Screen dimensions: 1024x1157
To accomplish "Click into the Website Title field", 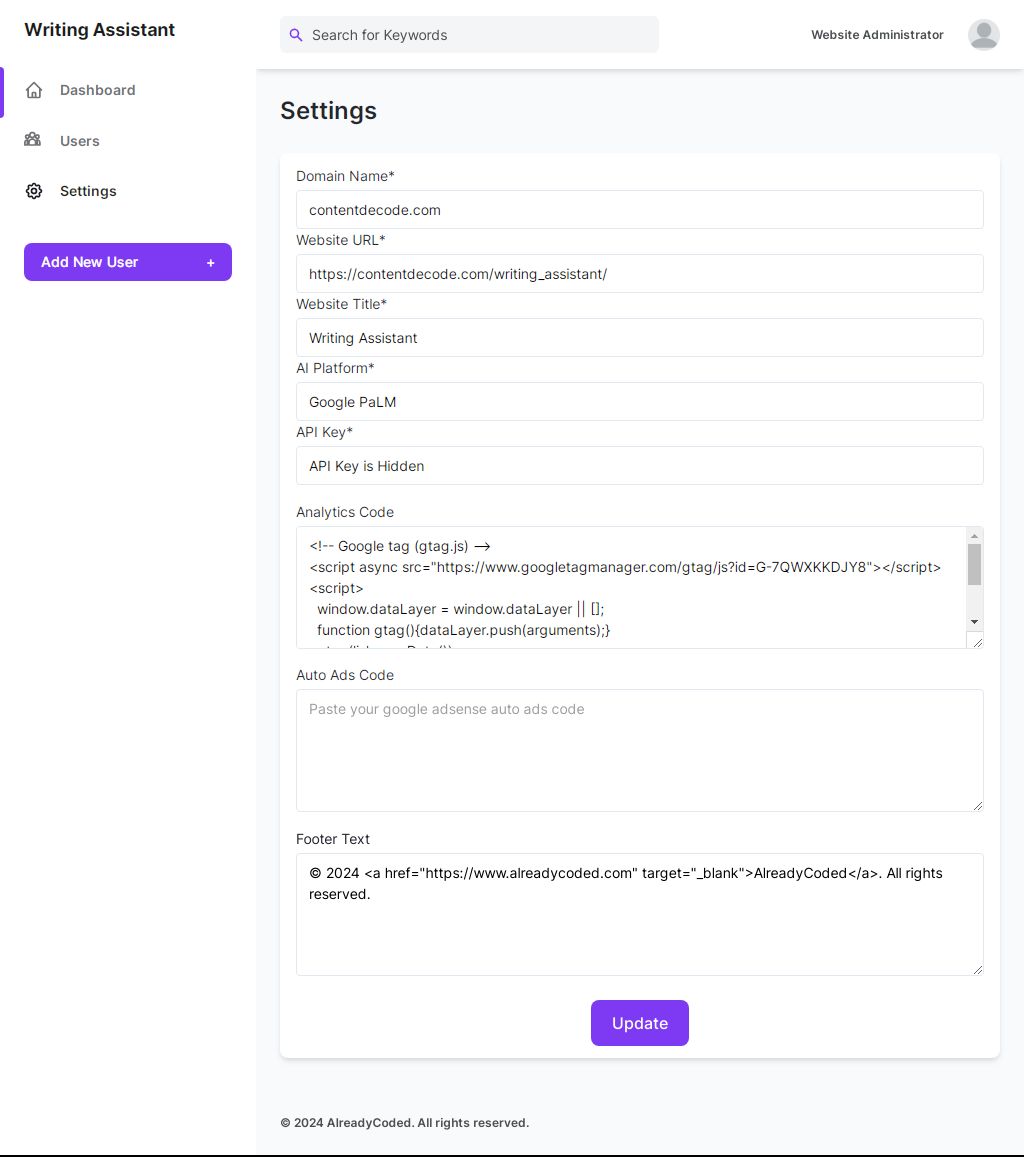I will point(640,338).
